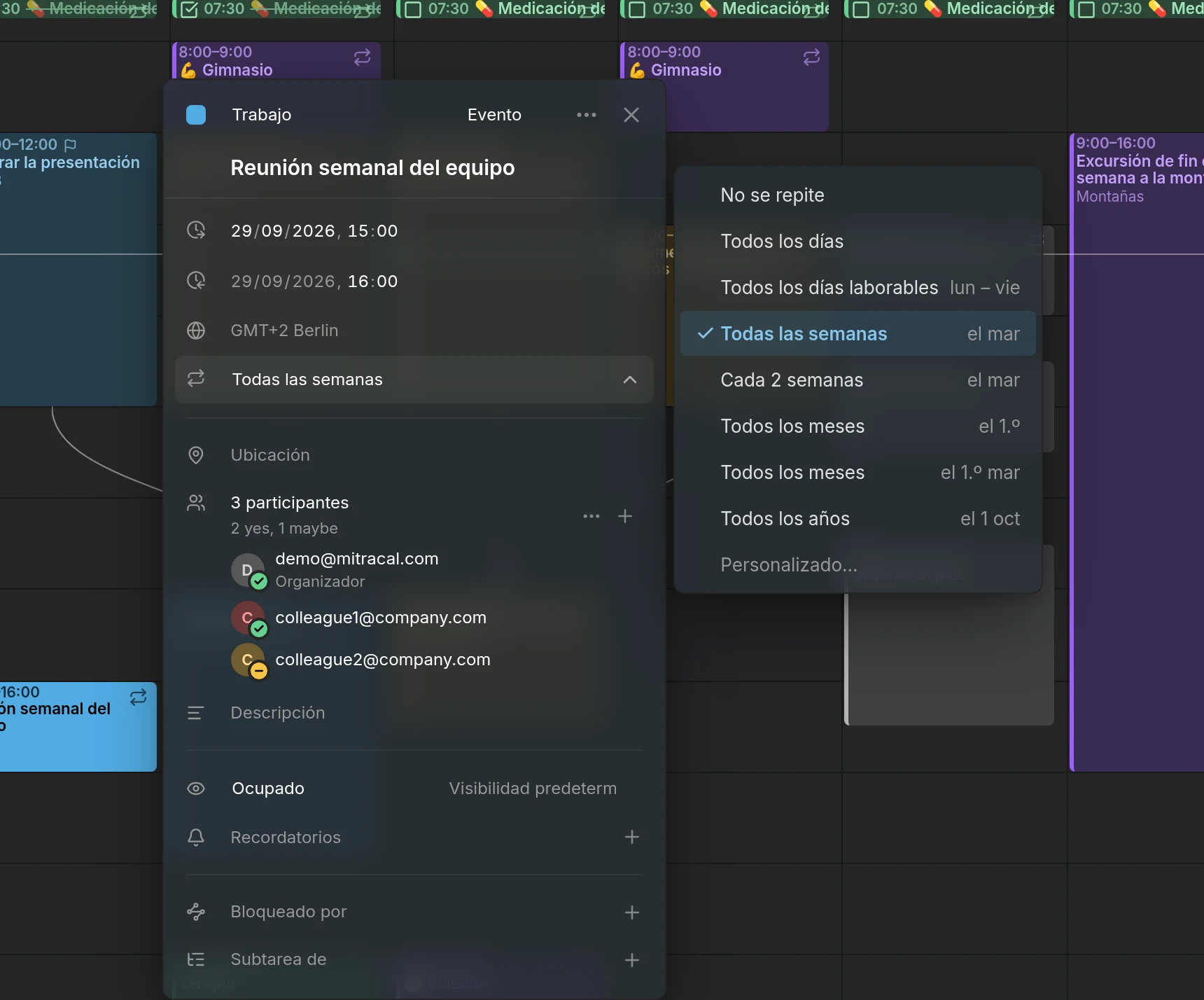Add a new participant with plus icon

pyautogui.click(x=625, y=516)
